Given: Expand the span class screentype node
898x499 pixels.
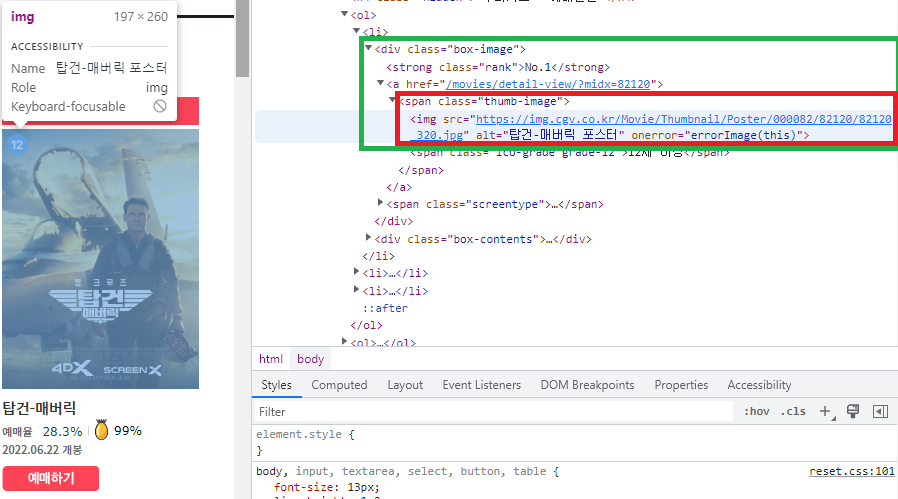Looking at the screenshot, I should click(x=380, y=202).
